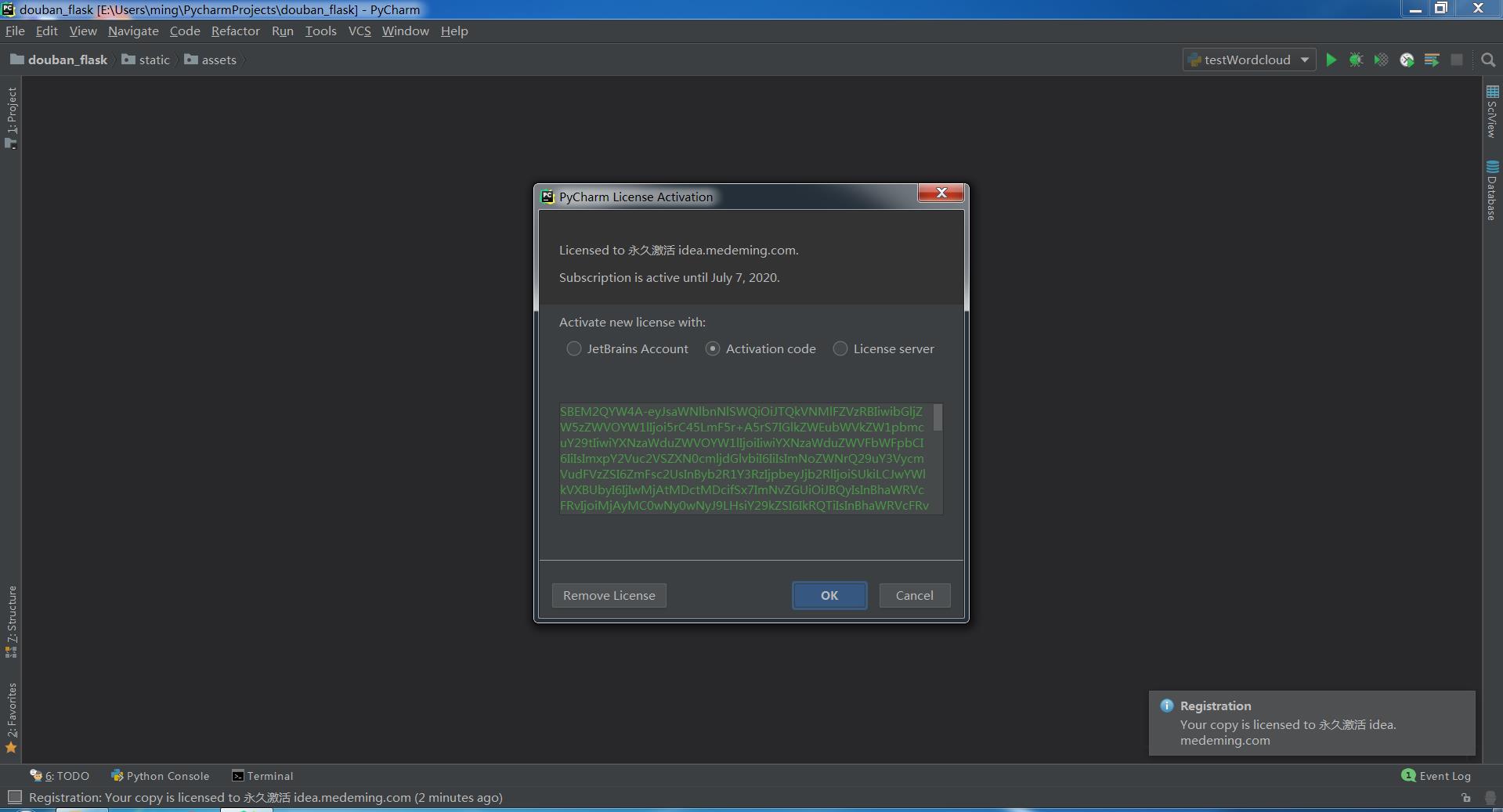The height and width of the screenshot is (812, 1503).
Task: Open the profiler run icon
Action: tap(1407, 60)
